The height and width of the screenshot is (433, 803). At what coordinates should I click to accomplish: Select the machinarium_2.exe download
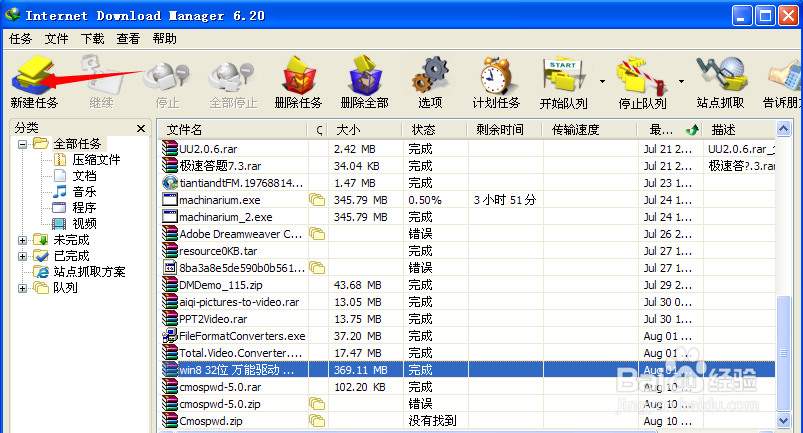coord(467,217)
